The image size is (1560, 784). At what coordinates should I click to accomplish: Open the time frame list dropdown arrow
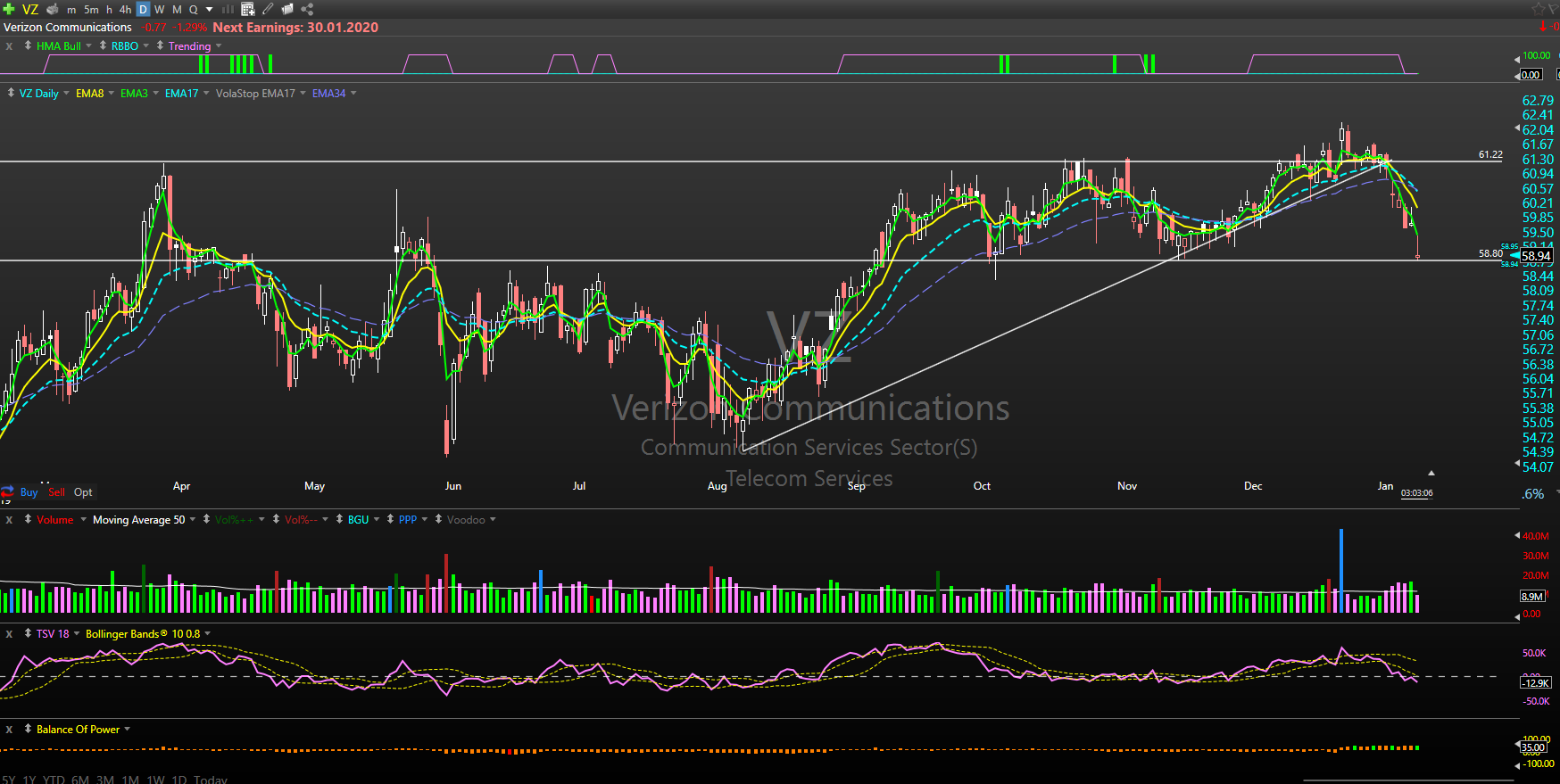pos(210,10)
